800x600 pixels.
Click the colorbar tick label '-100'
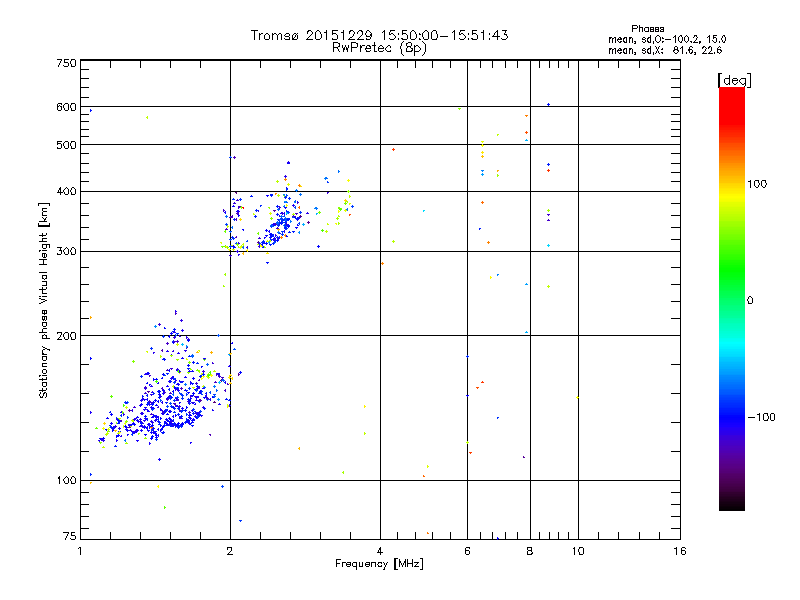coord(761,417)
